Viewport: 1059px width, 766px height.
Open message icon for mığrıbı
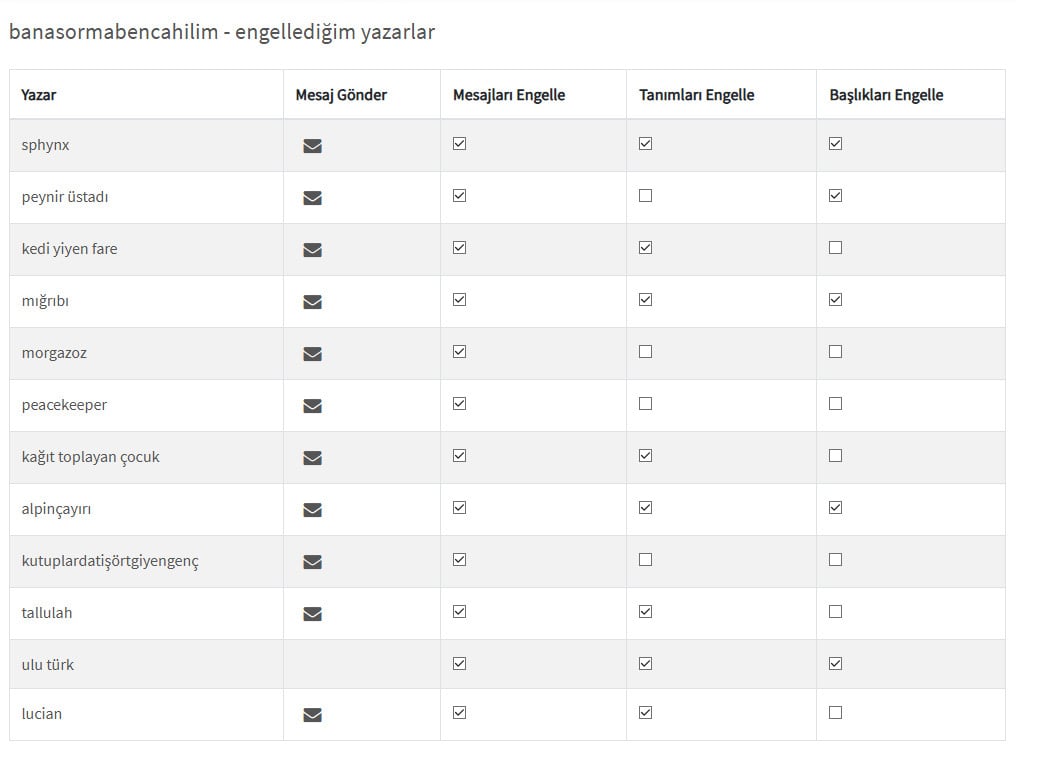click(312, 302)
